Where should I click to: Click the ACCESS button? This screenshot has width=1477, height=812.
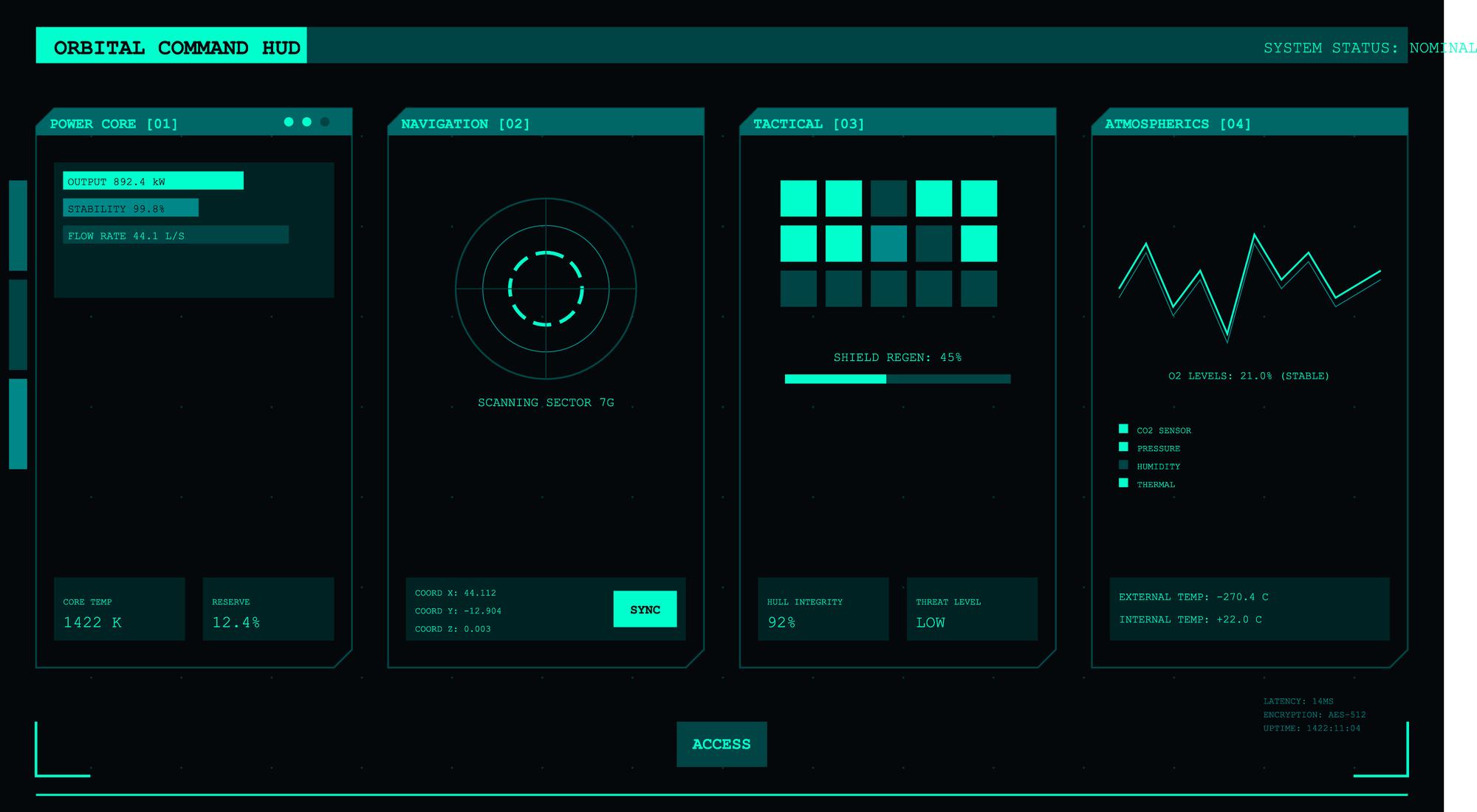point(722,744)
